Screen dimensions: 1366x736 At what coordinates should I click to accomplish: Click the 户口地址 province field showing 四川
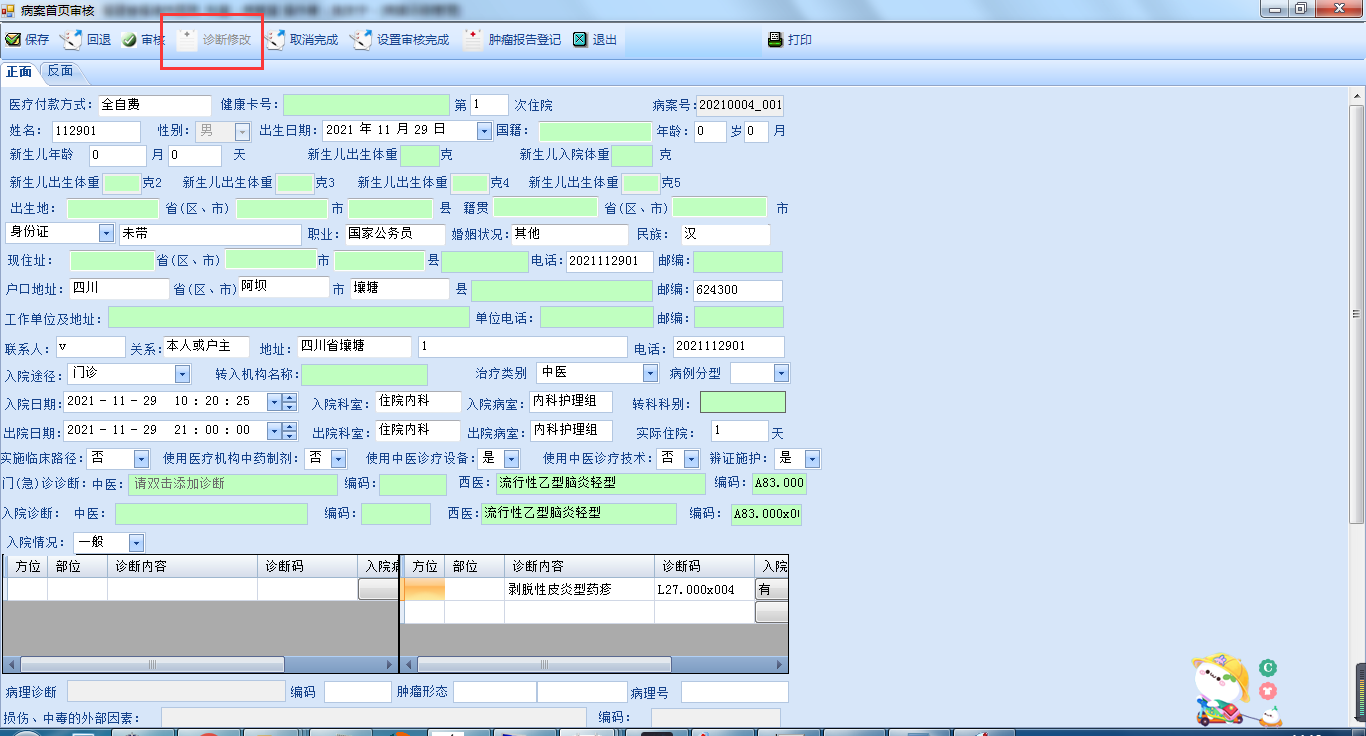[x=119, y=289]
